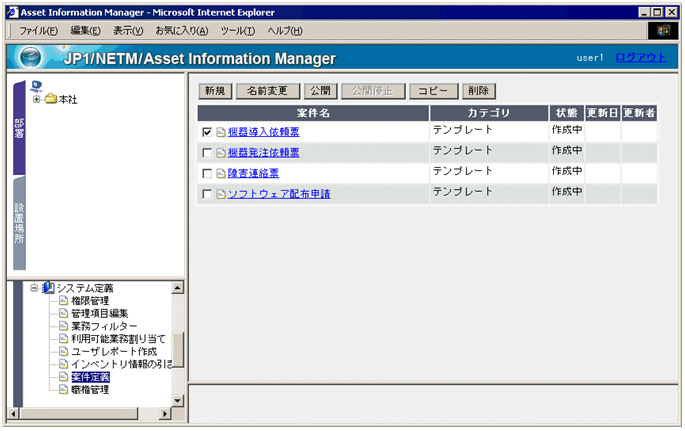Uncheck the 機器導入依頼票 checkbox

click(x=207, y=132)
